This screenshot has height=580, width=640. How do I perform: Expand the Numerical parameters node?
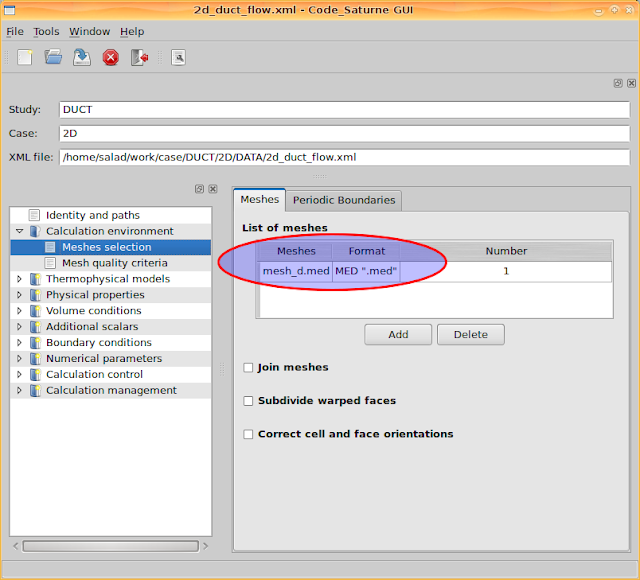pos(19,358)
